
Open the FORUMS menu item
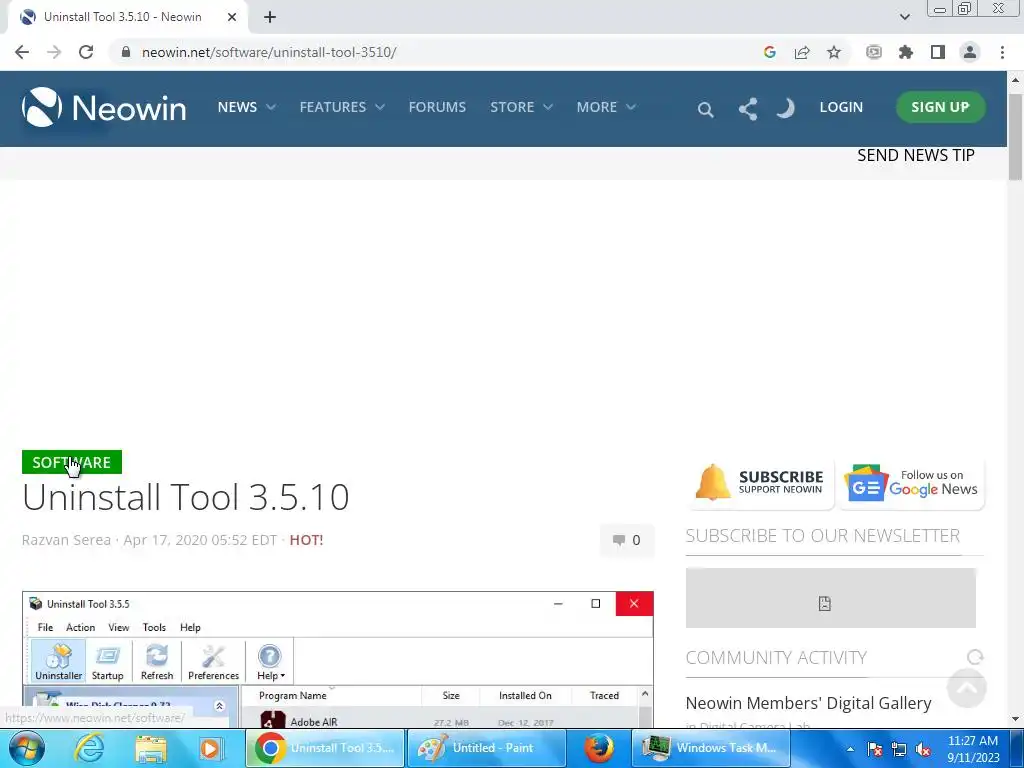437,107
